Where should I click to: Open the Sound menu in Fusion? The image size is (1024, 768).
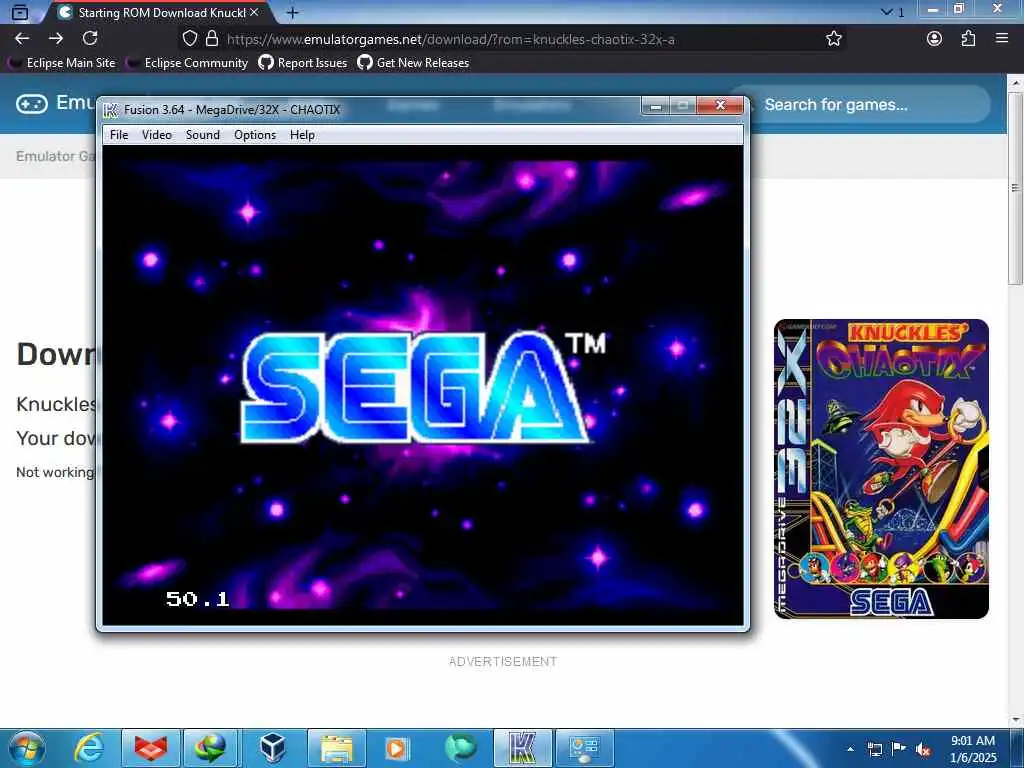tap(202, 135)
